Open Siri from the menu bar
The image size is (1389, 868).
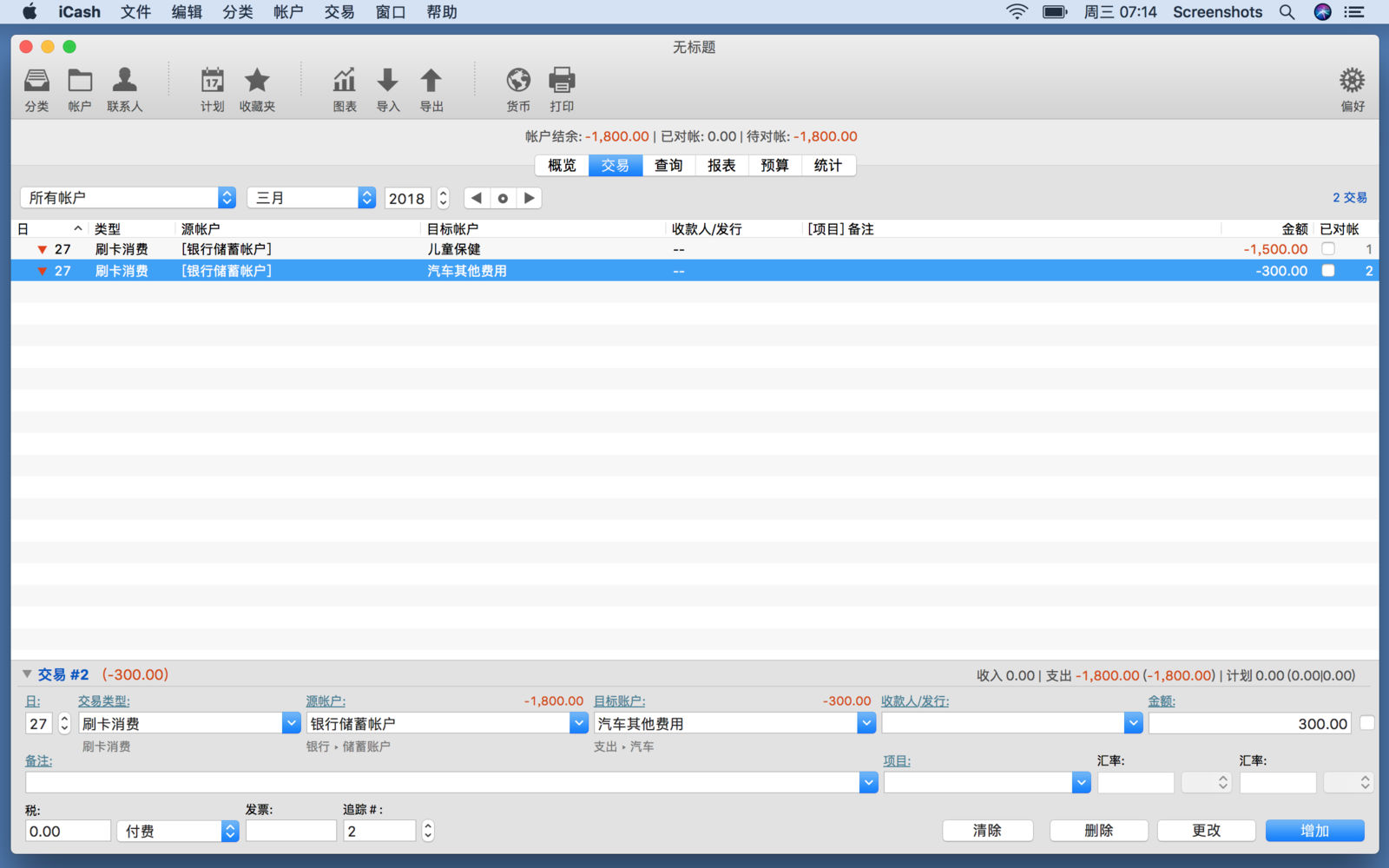tap(1322, 12)
